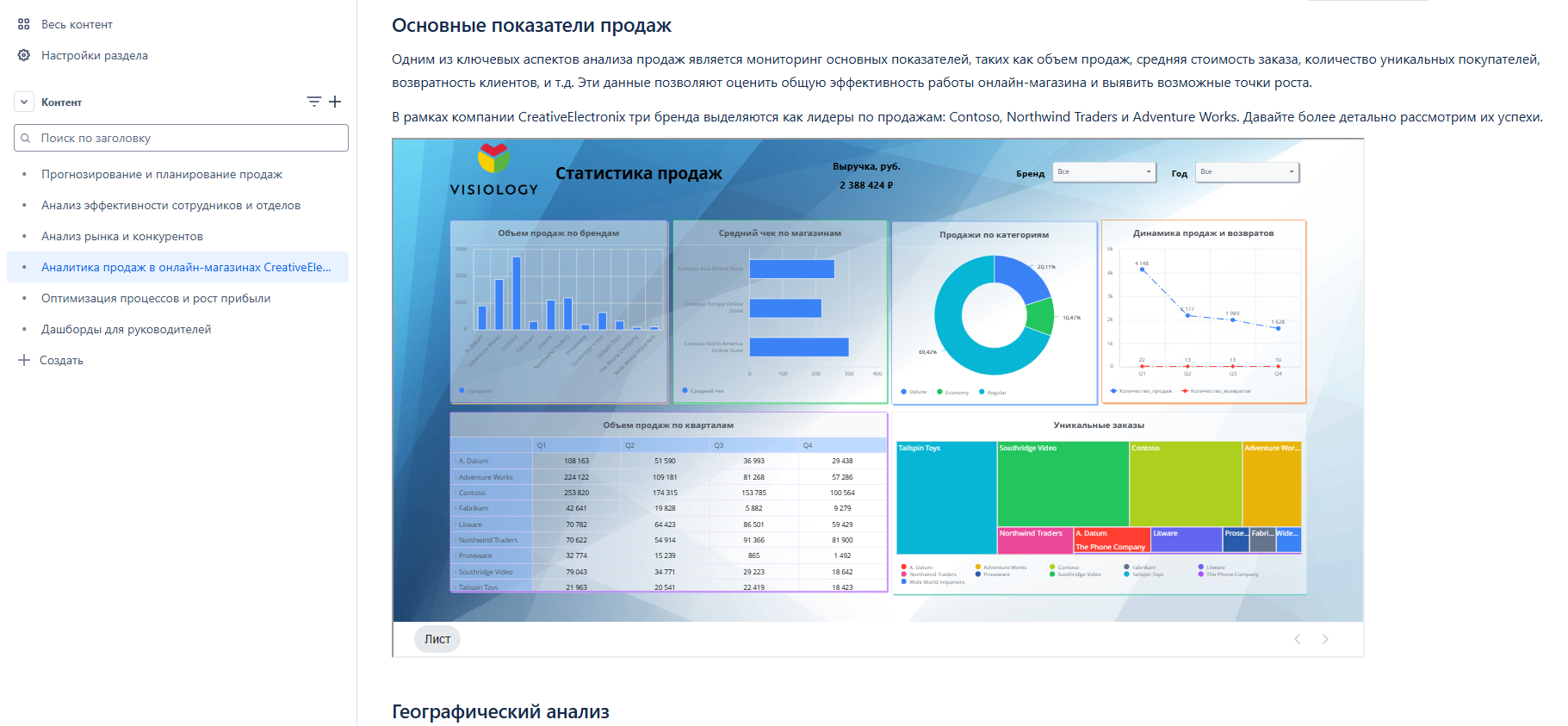Click the "253 820" Contoso Q1 cell
1568x726 pixels.
coord(576,493)
